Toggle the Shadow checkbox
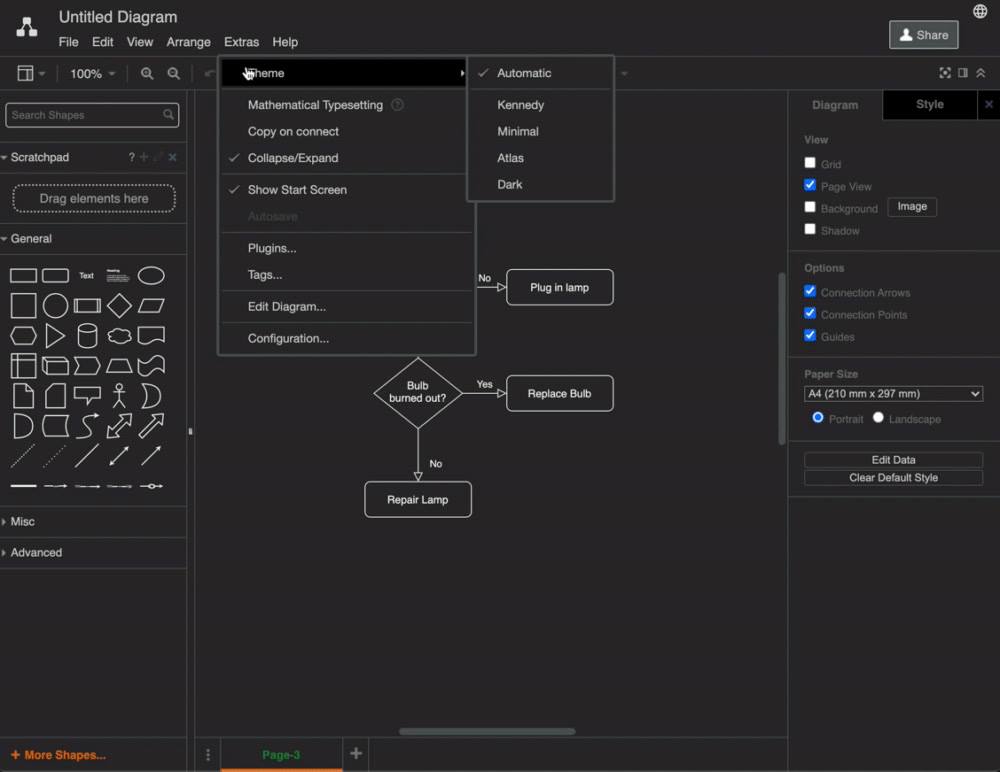Screen dimensions: 1000x772 tap(810, 230)
